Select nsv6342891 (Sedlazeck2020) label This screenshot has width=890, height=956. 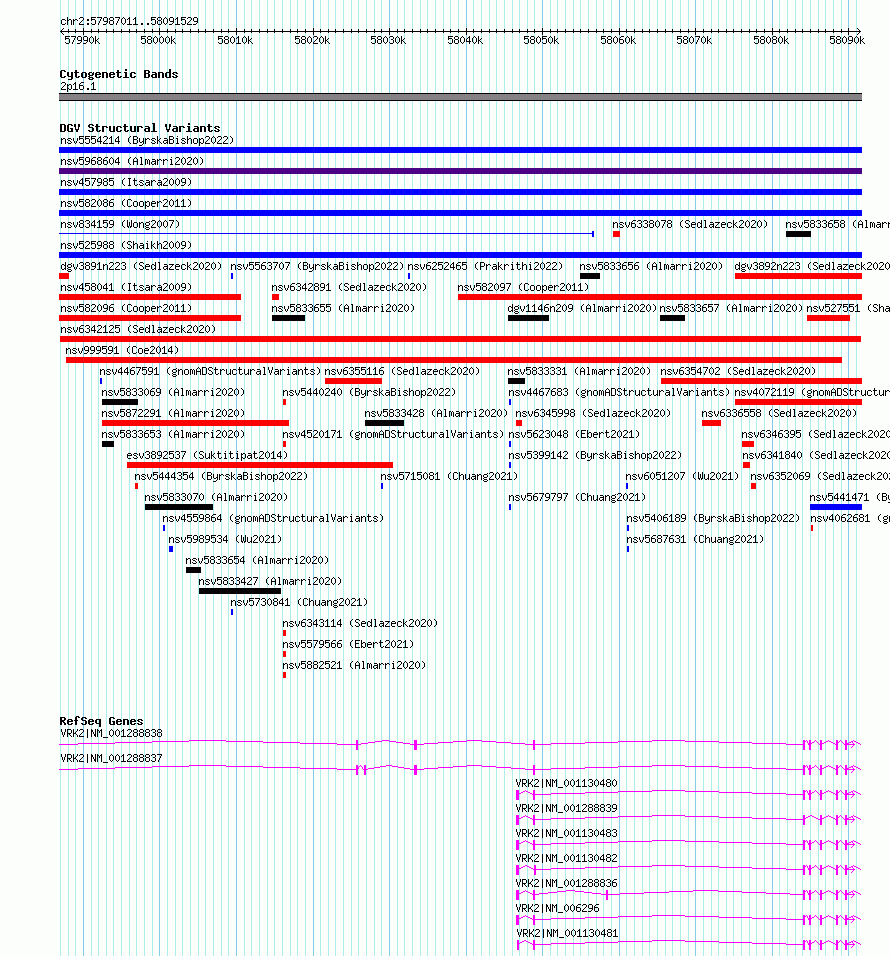click(349, 287)
